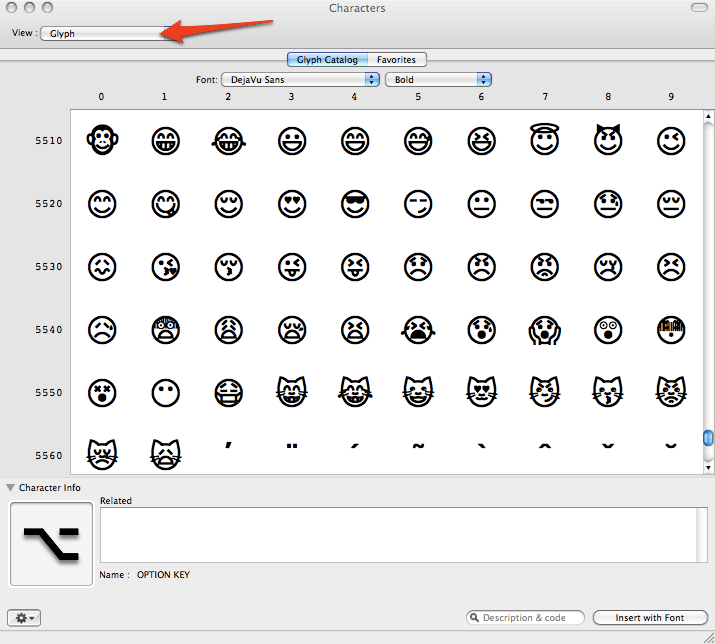The width and height of the screenshot is (715, 644).
Task: Switch to the Favorites tab
Action: click(396, 60)
